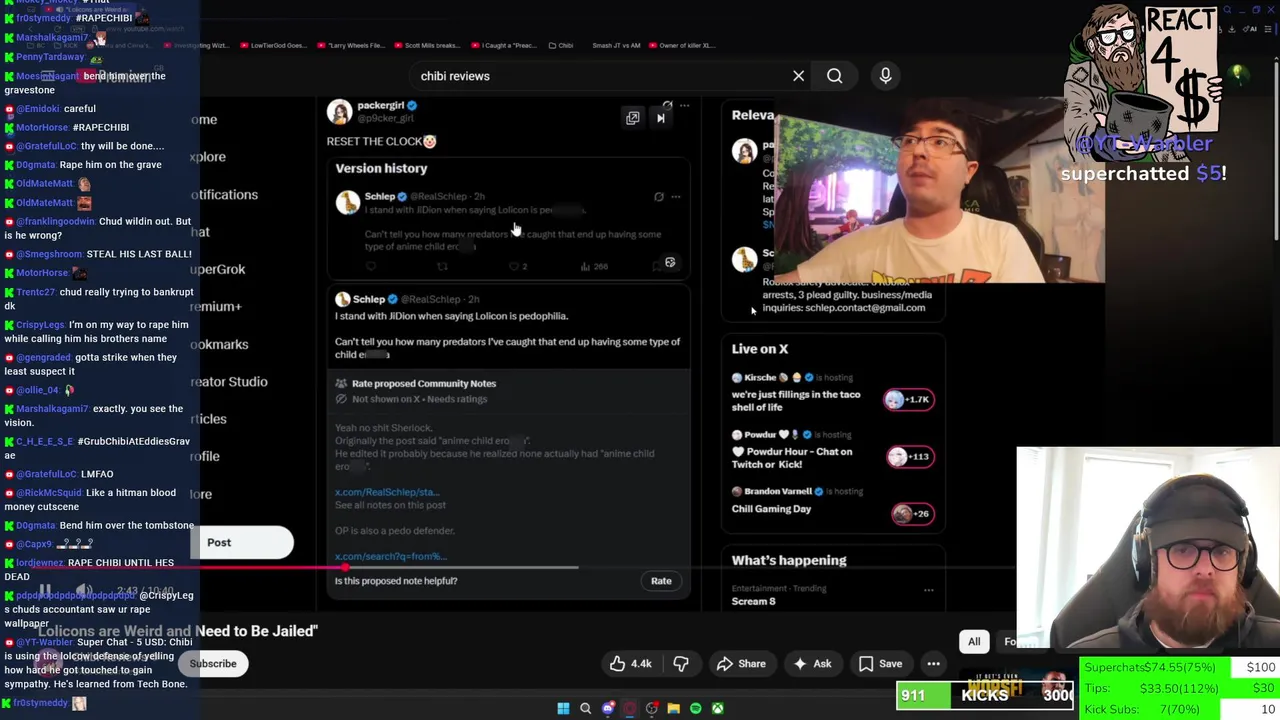Clear the YouTube search box text
The width and height of the screenshot is (1280, 720).
click(x=798, y=76)
